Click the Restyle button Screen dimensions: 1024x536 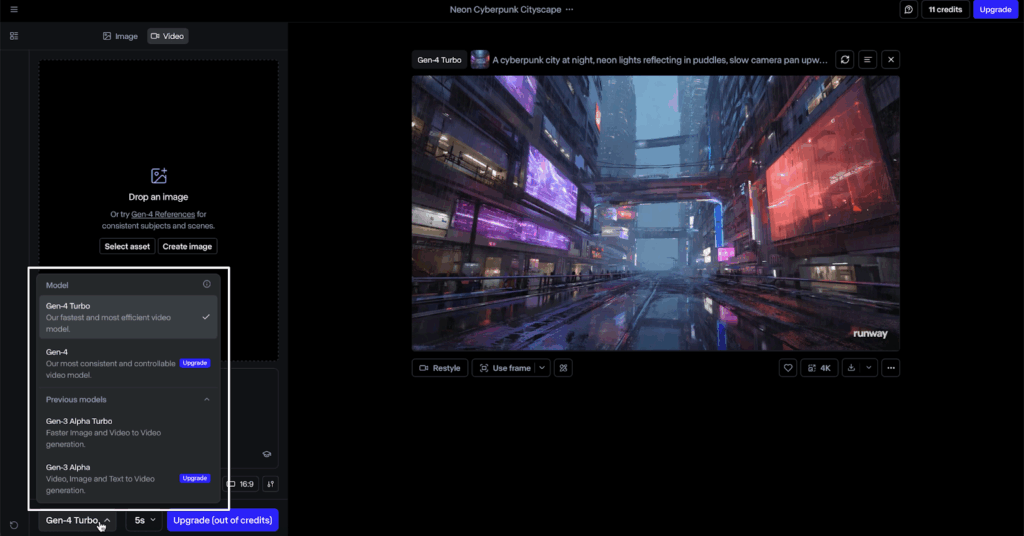pos(440,368)
